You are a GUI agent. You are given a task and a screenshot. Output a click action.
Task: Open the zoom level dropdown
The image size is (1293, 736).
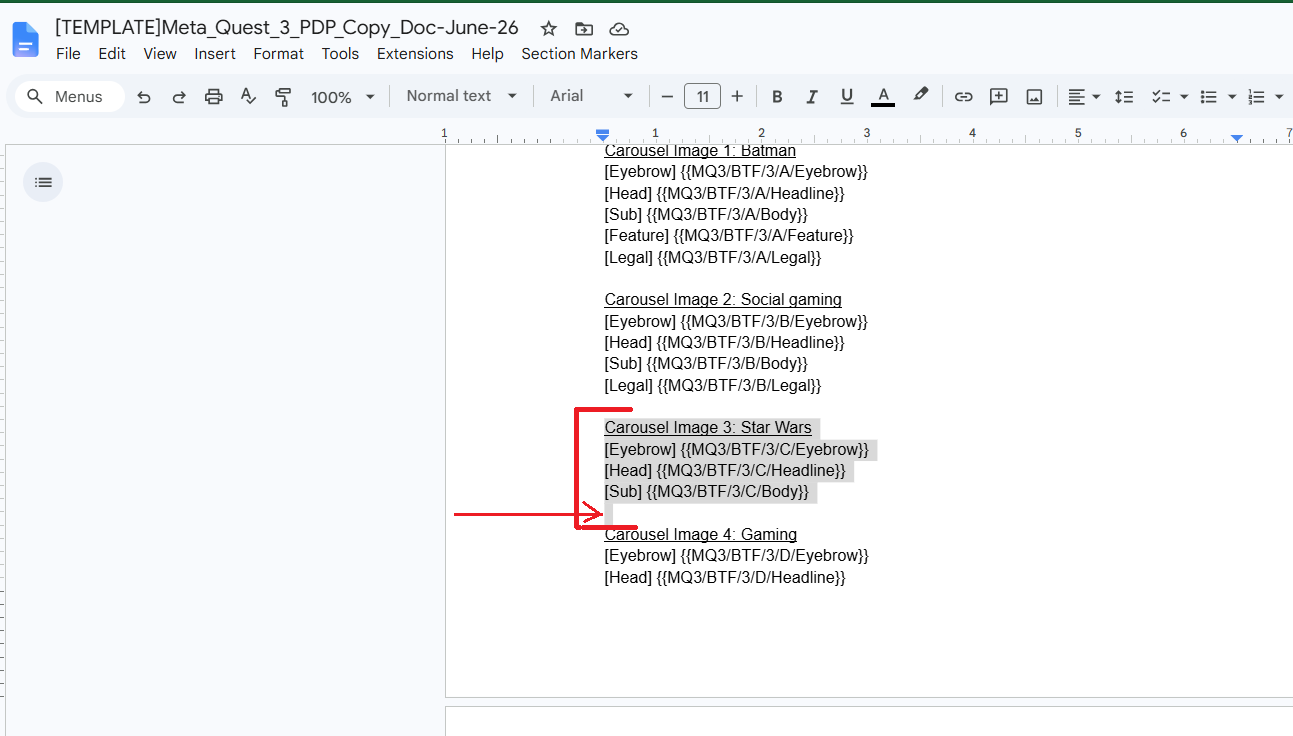tap(342, 97)
